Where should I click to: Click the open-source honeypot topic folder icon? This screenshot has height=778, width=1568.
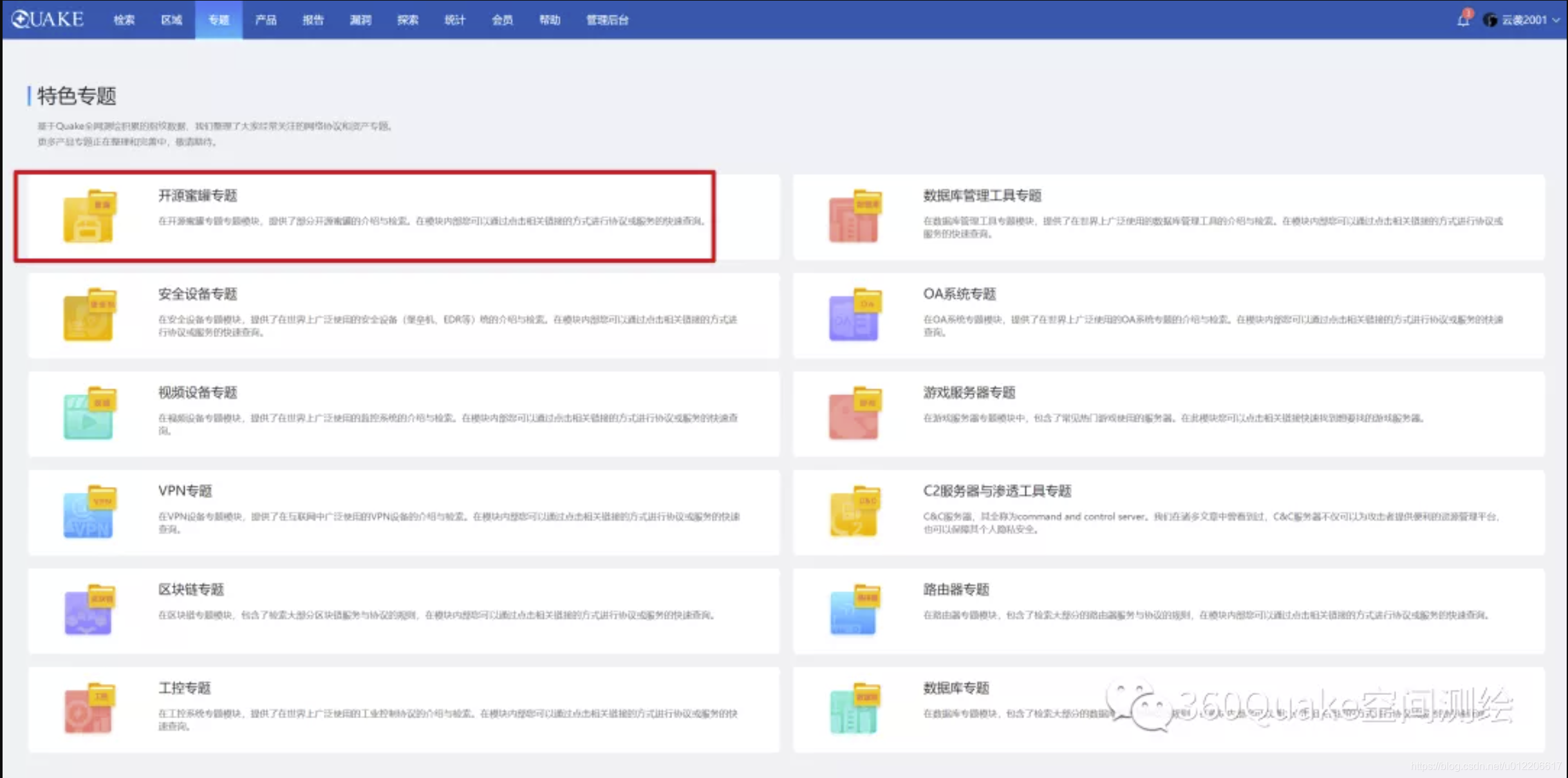pyautogui.click(x=89, y=217)
